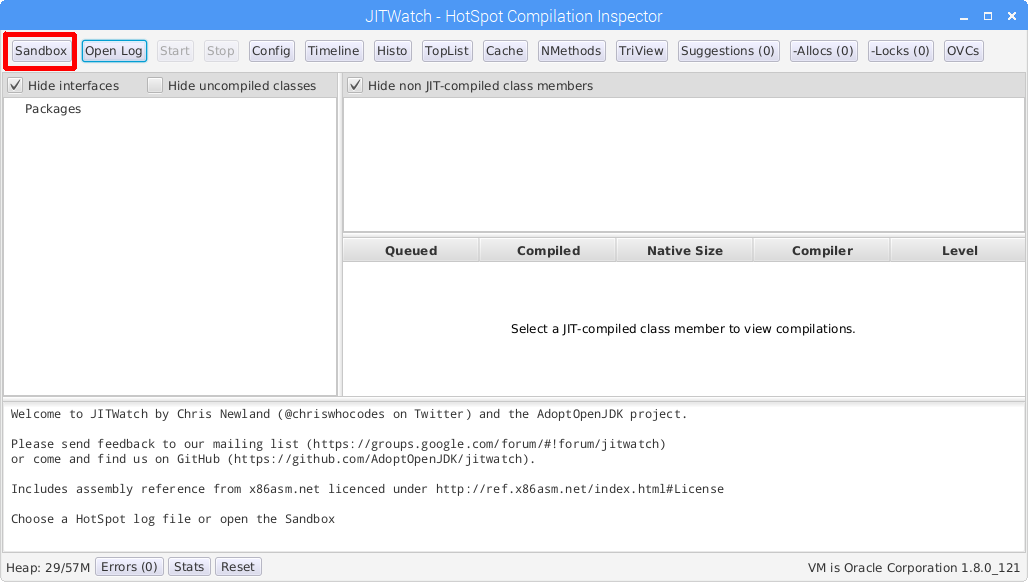Click the x86asm.net licence line
Screen dimensions: 1028x582
367,489
